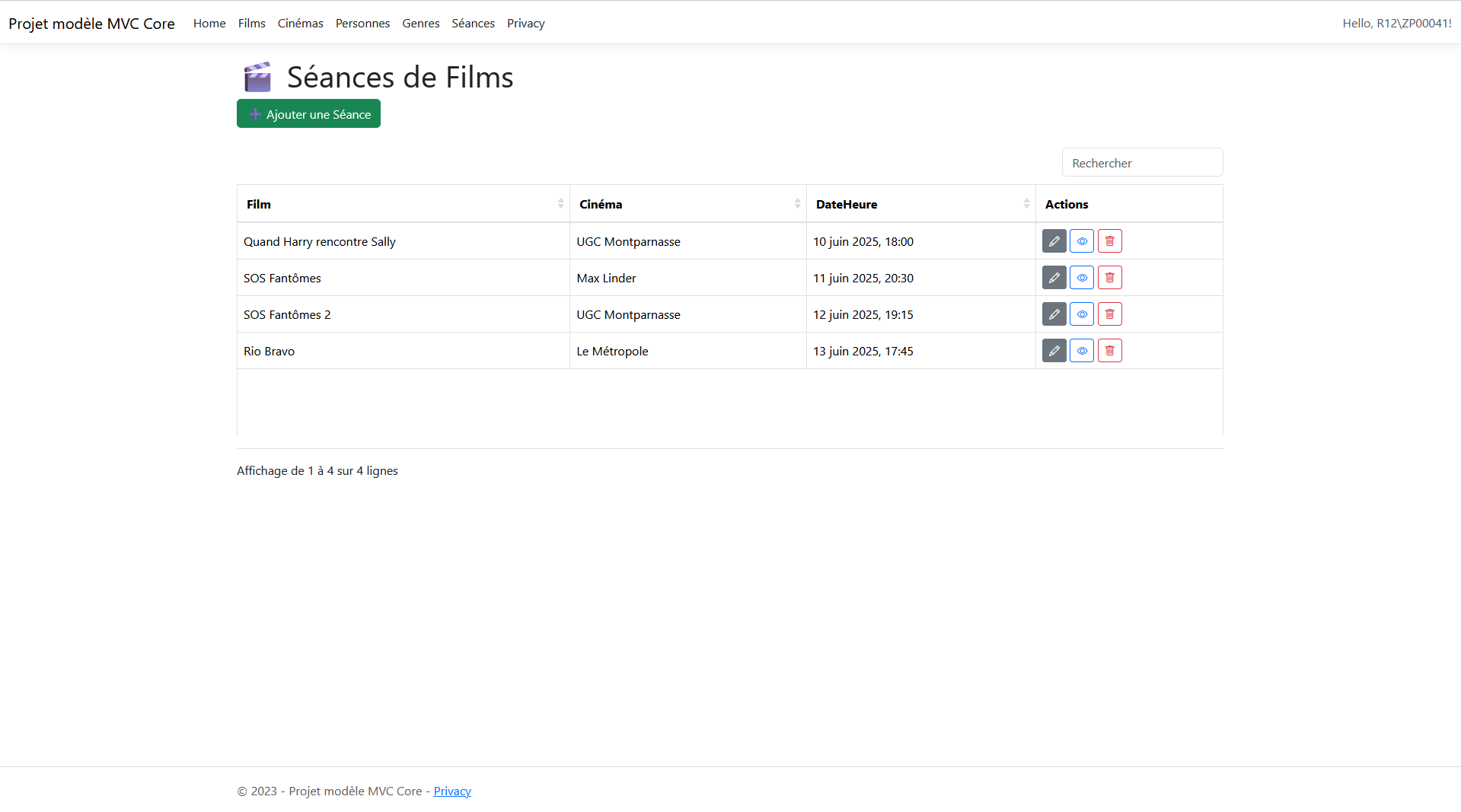Open the Privacy link in footer
Screen dimensions: 1461x812
click(452, 791)
